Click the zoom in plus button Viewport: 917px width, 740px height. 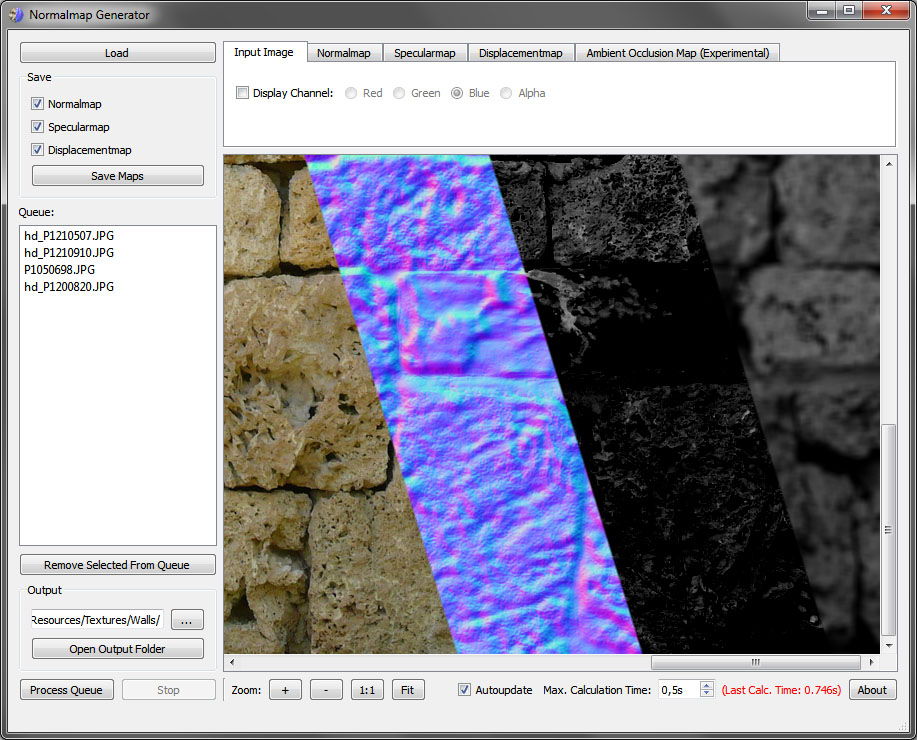pyautogui.click(x=285, y=690)
